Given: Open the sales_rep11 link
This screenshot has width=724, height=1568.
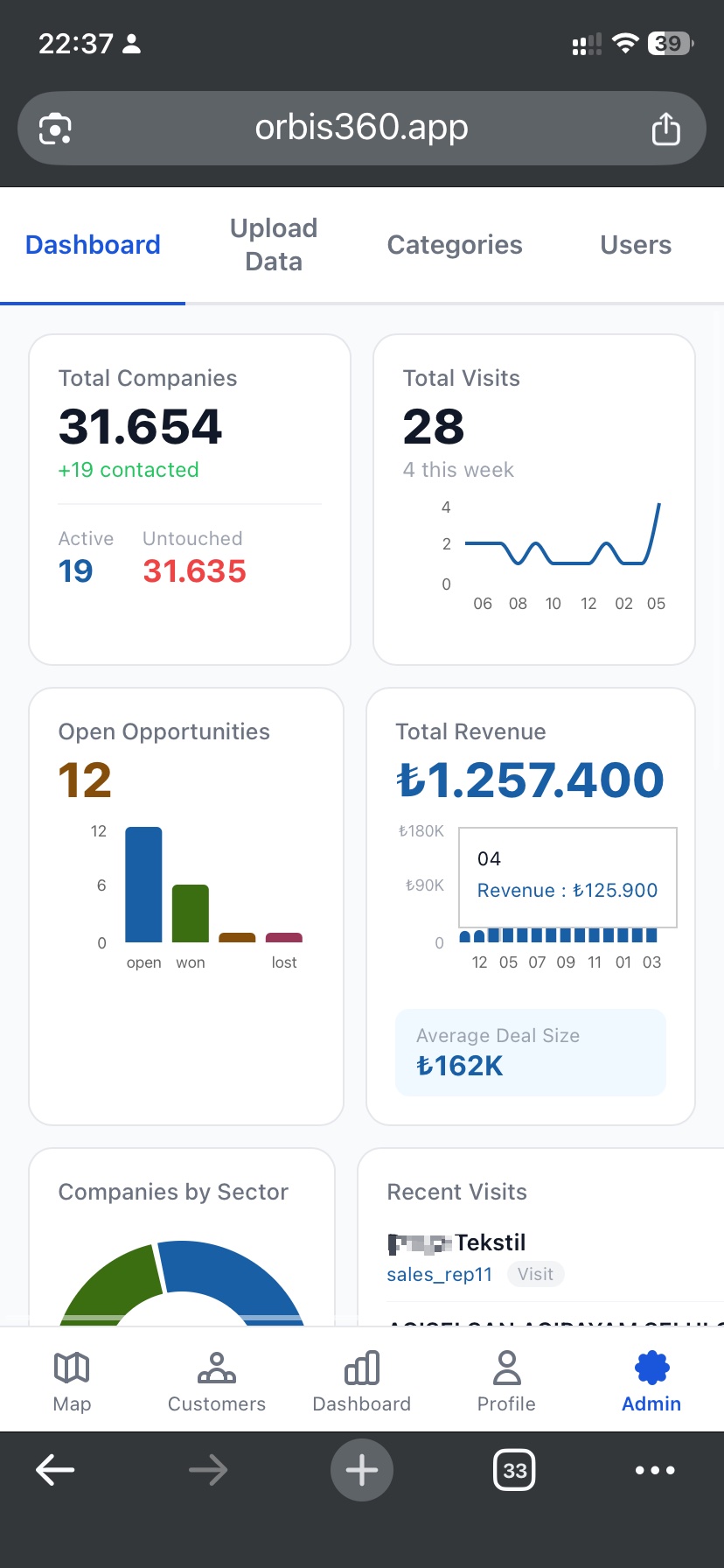Looking at the screenshot, I should (x=440, y=1274).
